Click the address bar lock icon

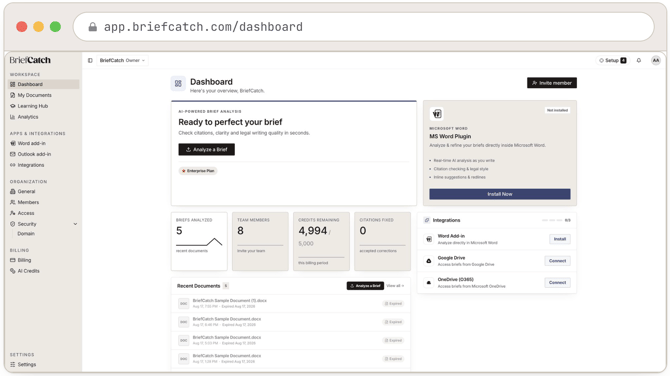click(x=92, y=27)
